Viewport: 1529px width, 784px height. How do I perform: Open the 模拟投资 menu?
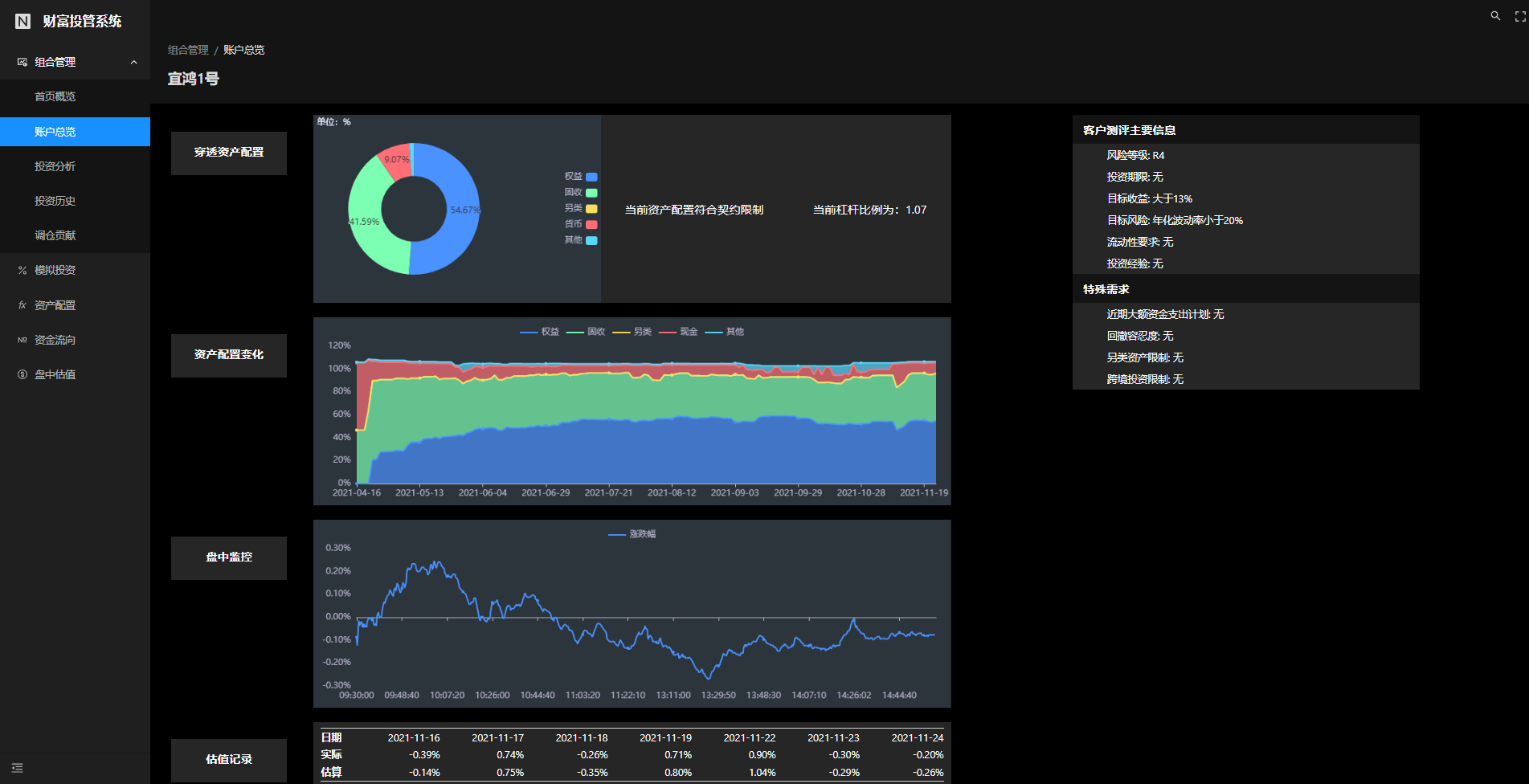[75, 271]
